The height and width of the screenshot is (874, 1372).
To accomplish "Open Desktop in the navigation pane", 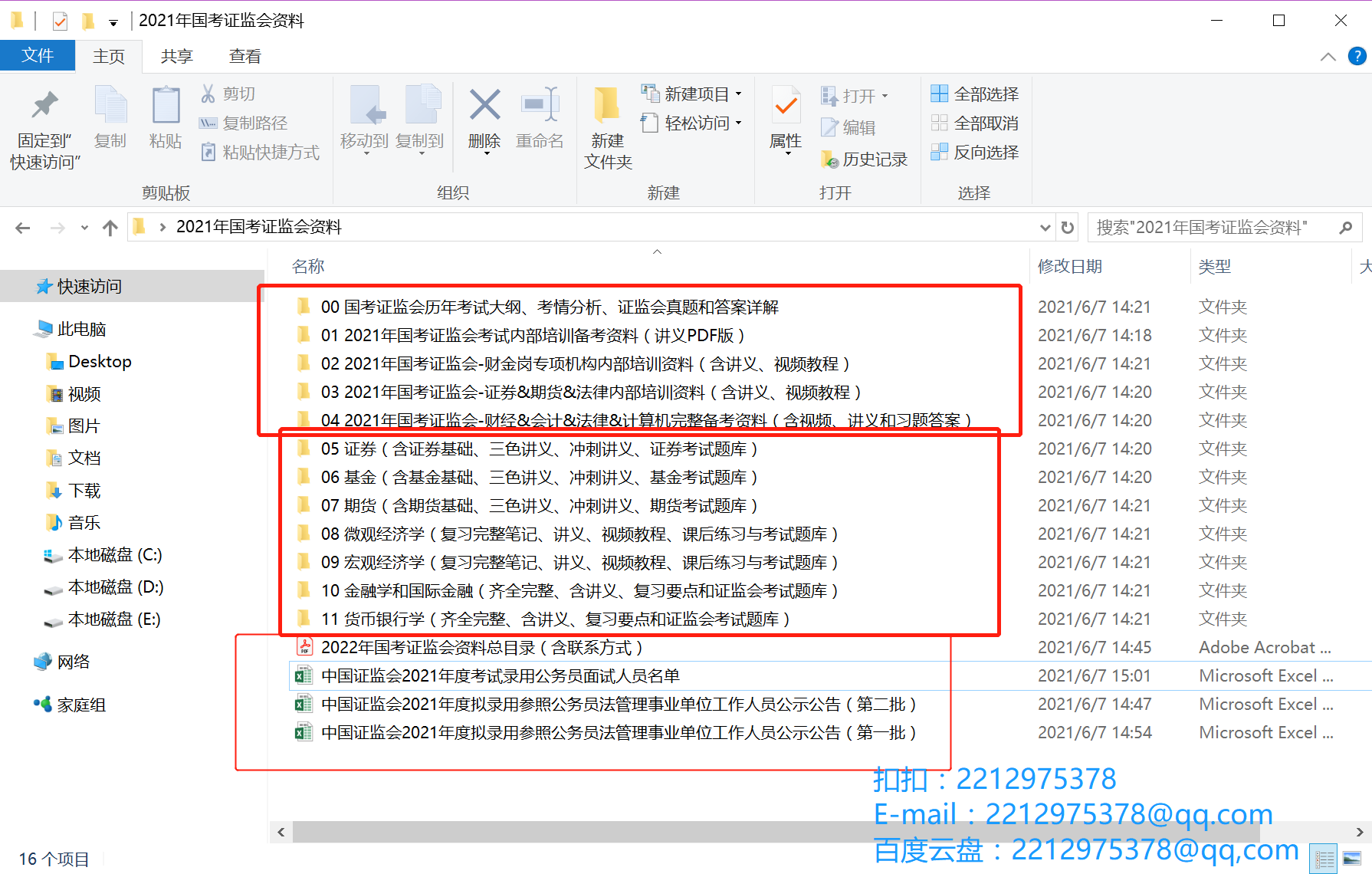I will point(89,361).
